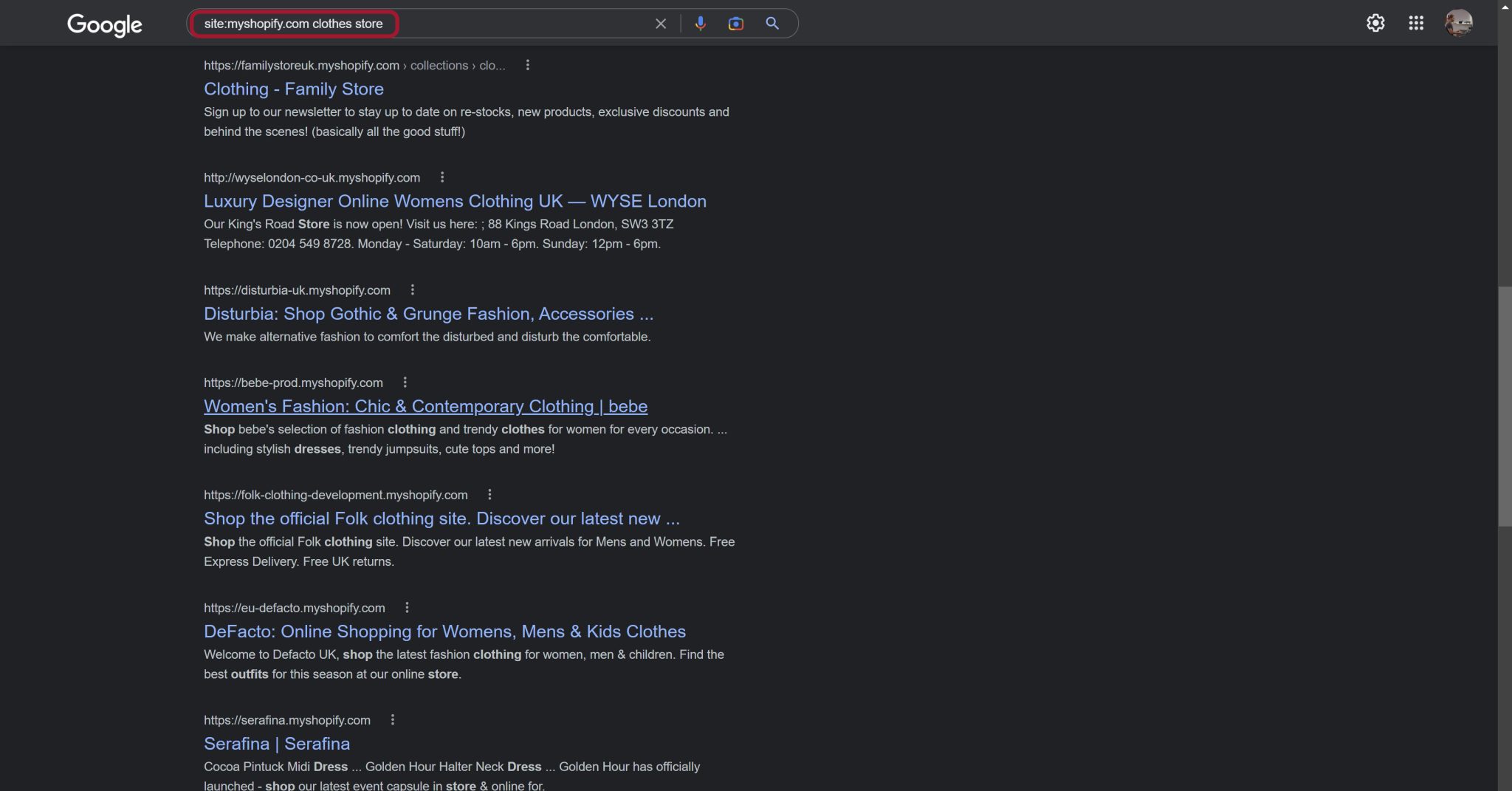Click https://disturbia-uk.myshopify.com URL
1512x791 pixels.
(x=297, y=290)
